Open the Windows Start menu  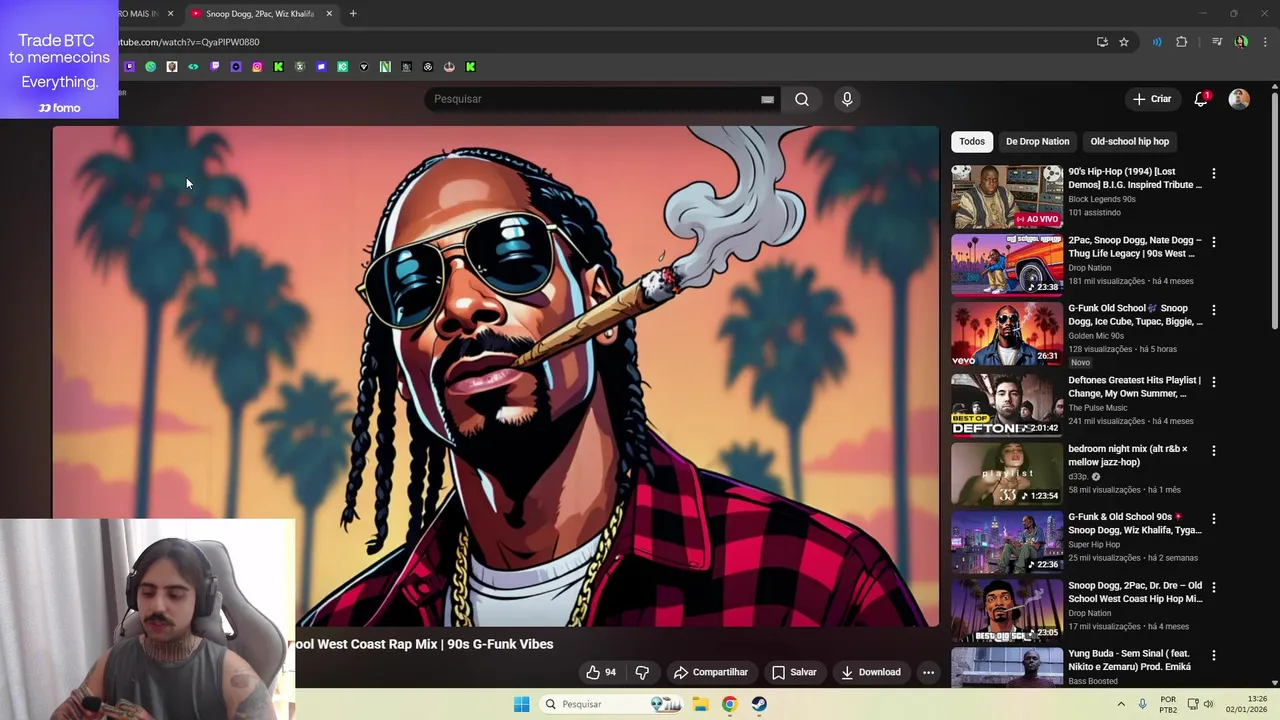pyautogui.click(x=521, y=704)
